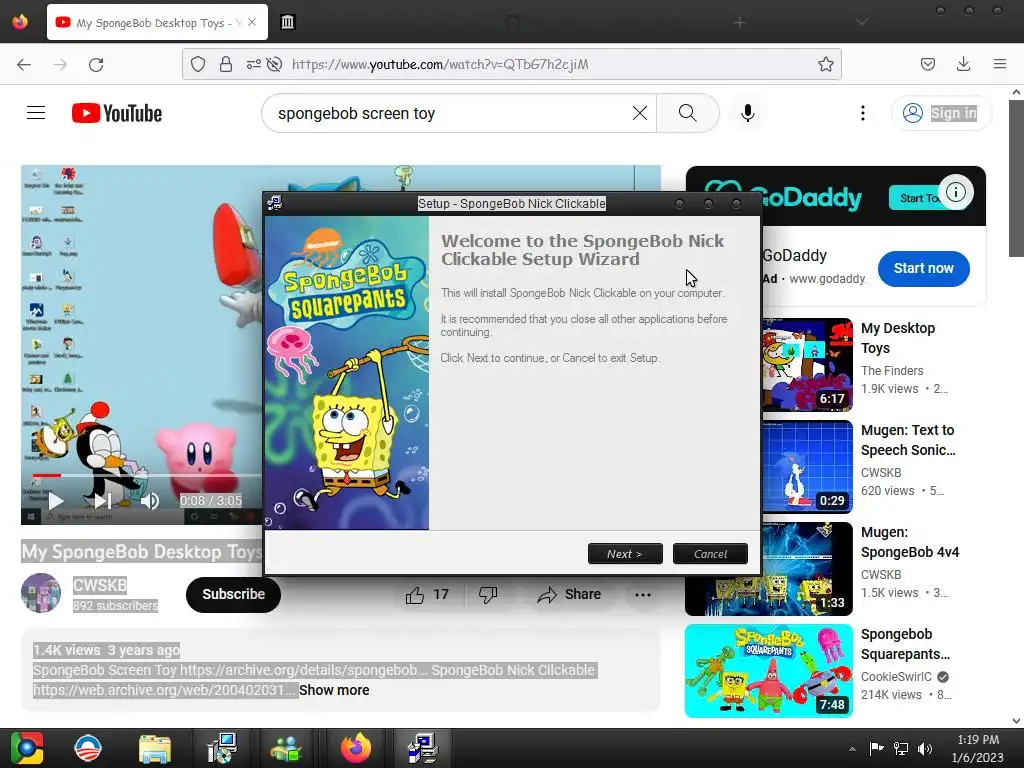
Task: Reload the page with the refresh icon
Action: 96,64
